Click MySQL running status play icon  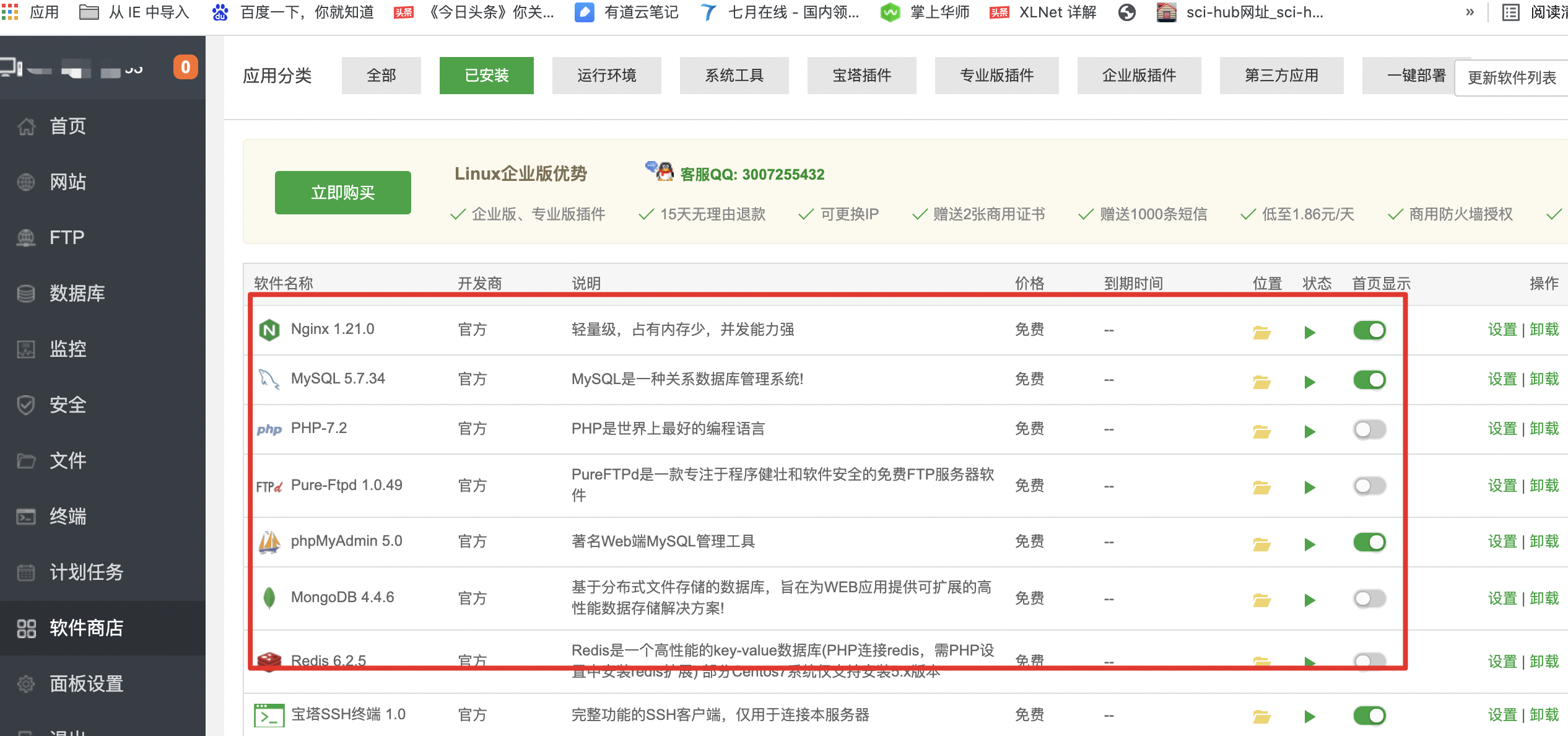[x=1309, y=382]
